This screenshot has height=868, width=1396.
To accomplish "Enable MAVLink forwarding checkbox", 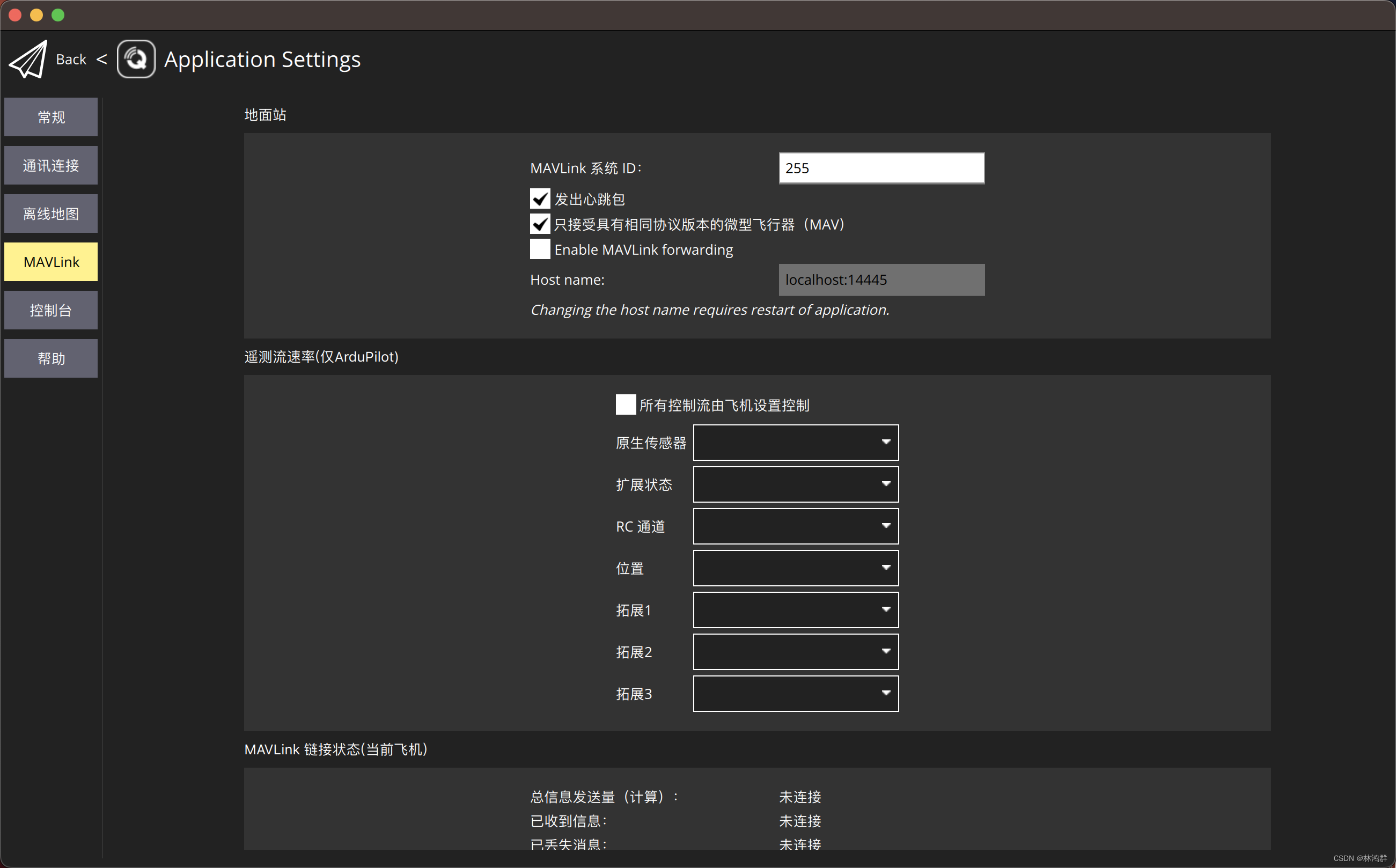I will coord(539,249).
